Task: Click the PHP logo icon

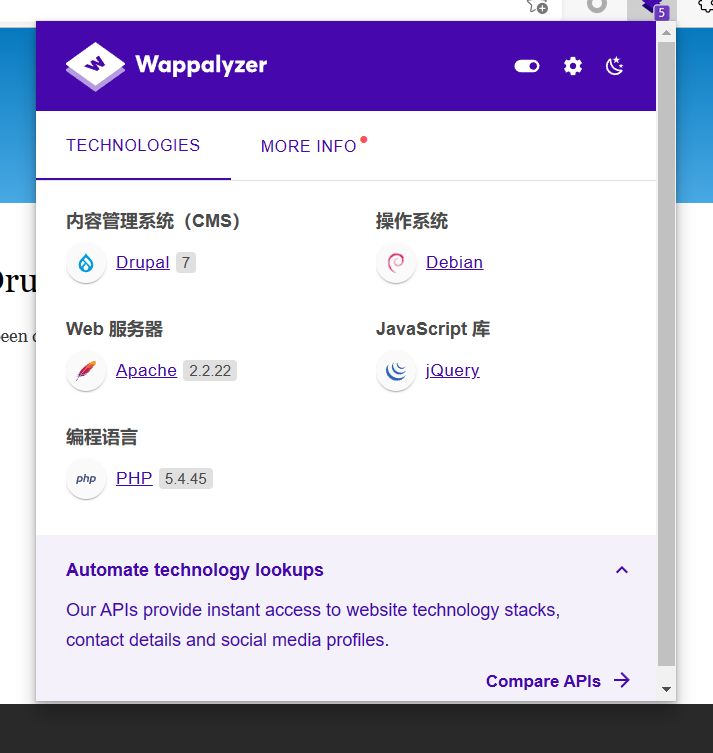Action: pyautogui.click(x=86, y=479)
